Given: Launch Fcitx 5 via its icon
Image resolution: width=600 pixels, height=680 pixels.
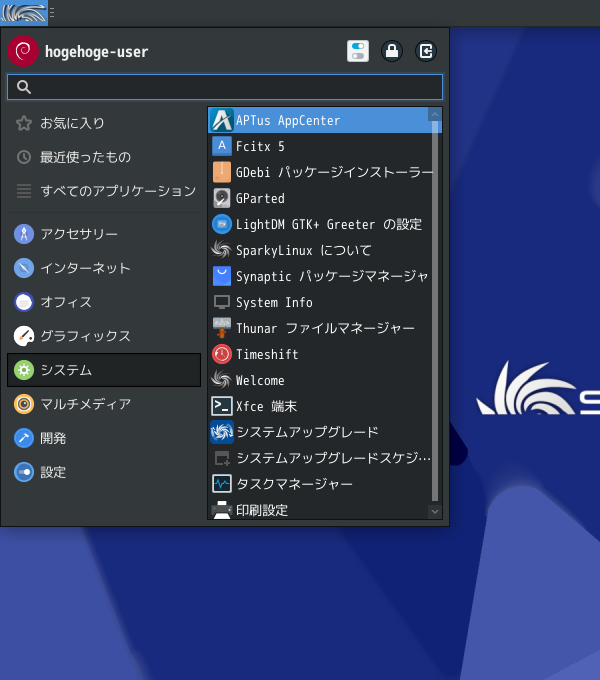Looking at the screenshot, I should pyautogui.click(x=222, y=146).
